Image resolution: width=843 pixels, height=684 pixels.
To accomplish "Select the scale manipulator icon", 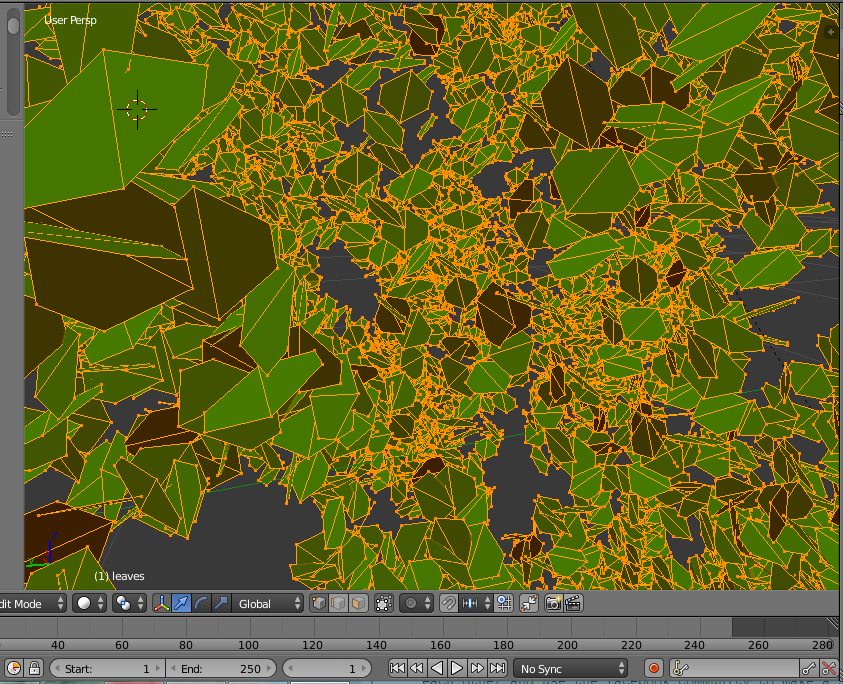I will (x=221, y=603).
